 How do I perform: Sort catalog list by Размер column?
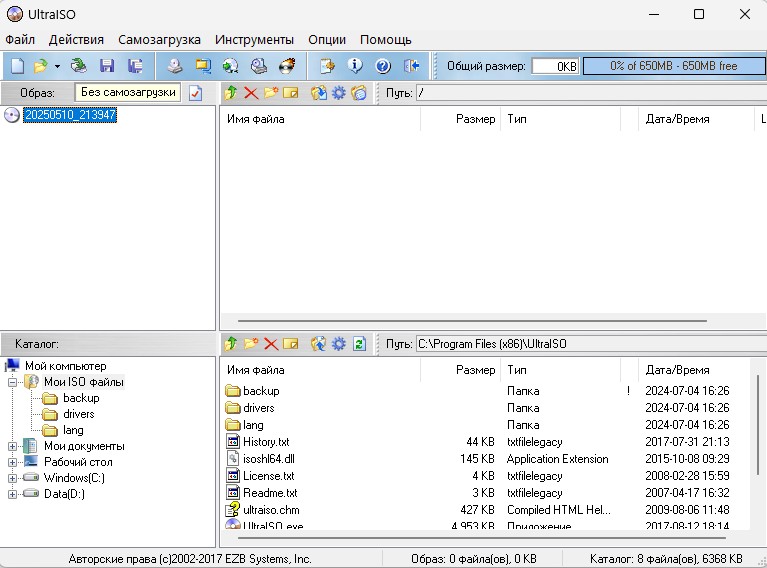(460, 370)
